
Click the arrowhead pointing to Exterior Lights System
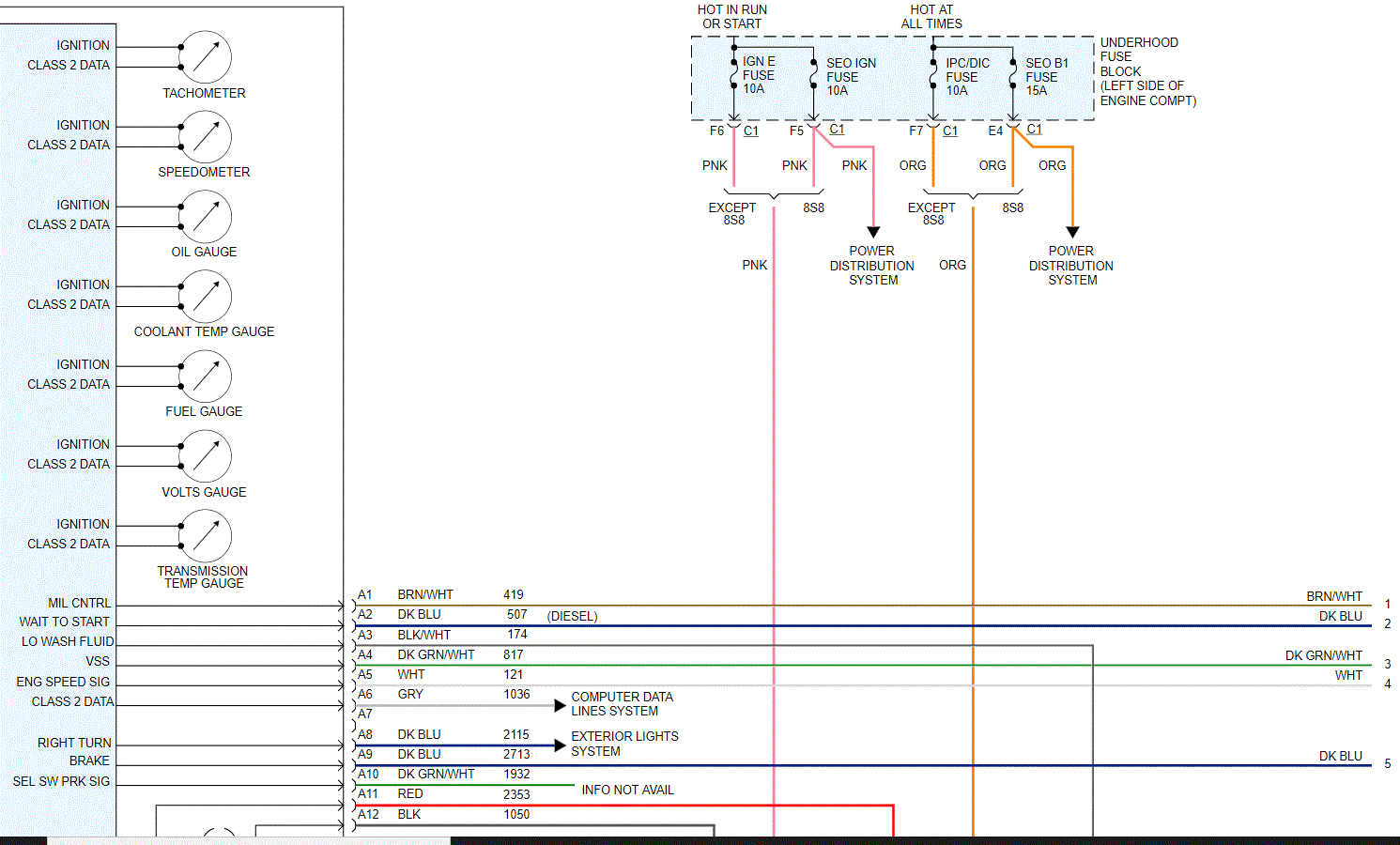[x=561, y=745]
